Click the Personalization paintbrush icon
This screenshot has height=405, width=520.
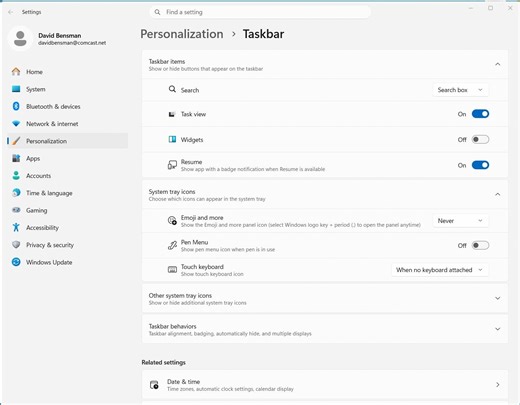[x=16, y=141]
